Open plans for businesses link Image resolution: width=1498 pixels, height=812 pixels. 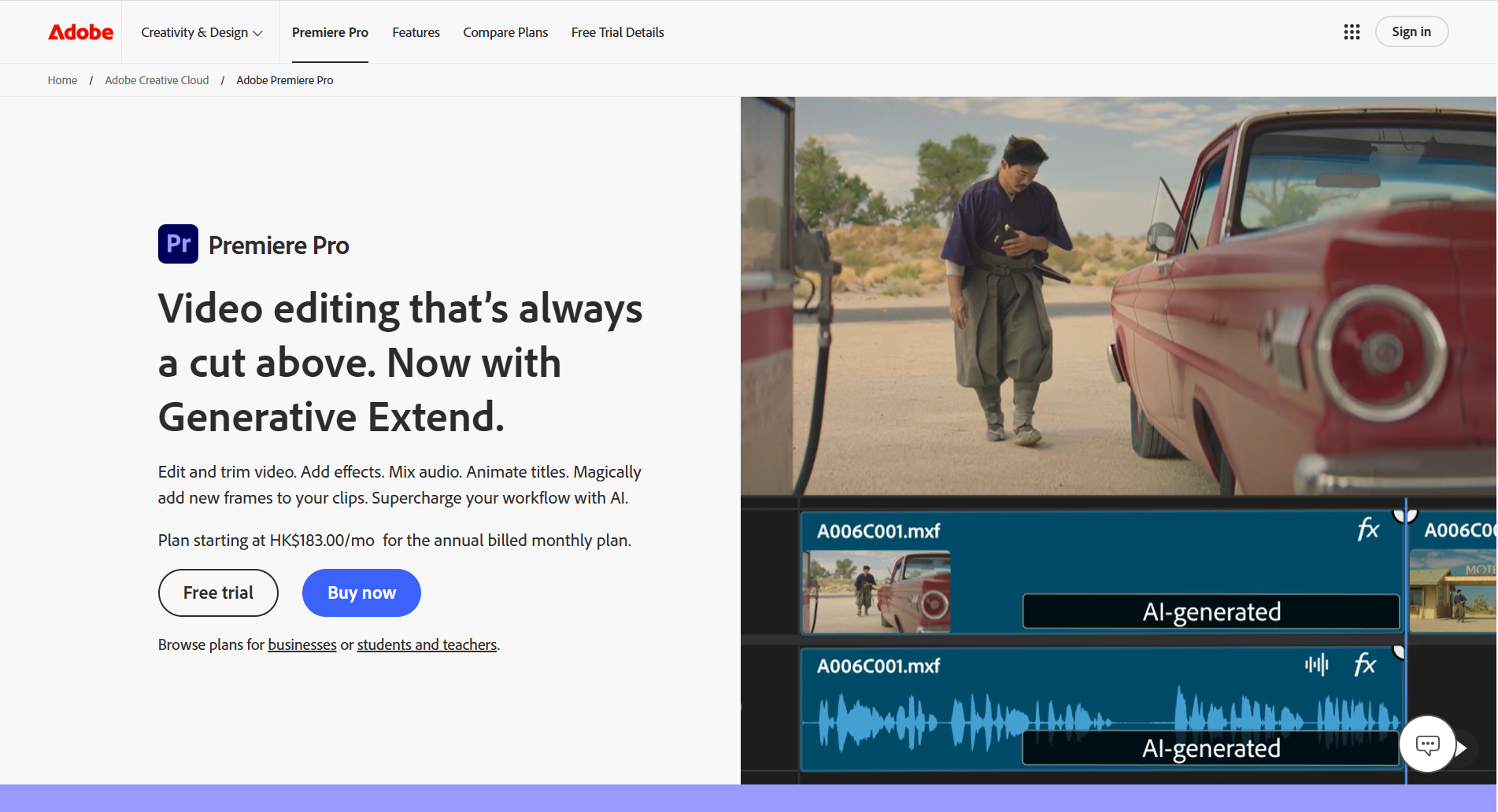(301, 644)
